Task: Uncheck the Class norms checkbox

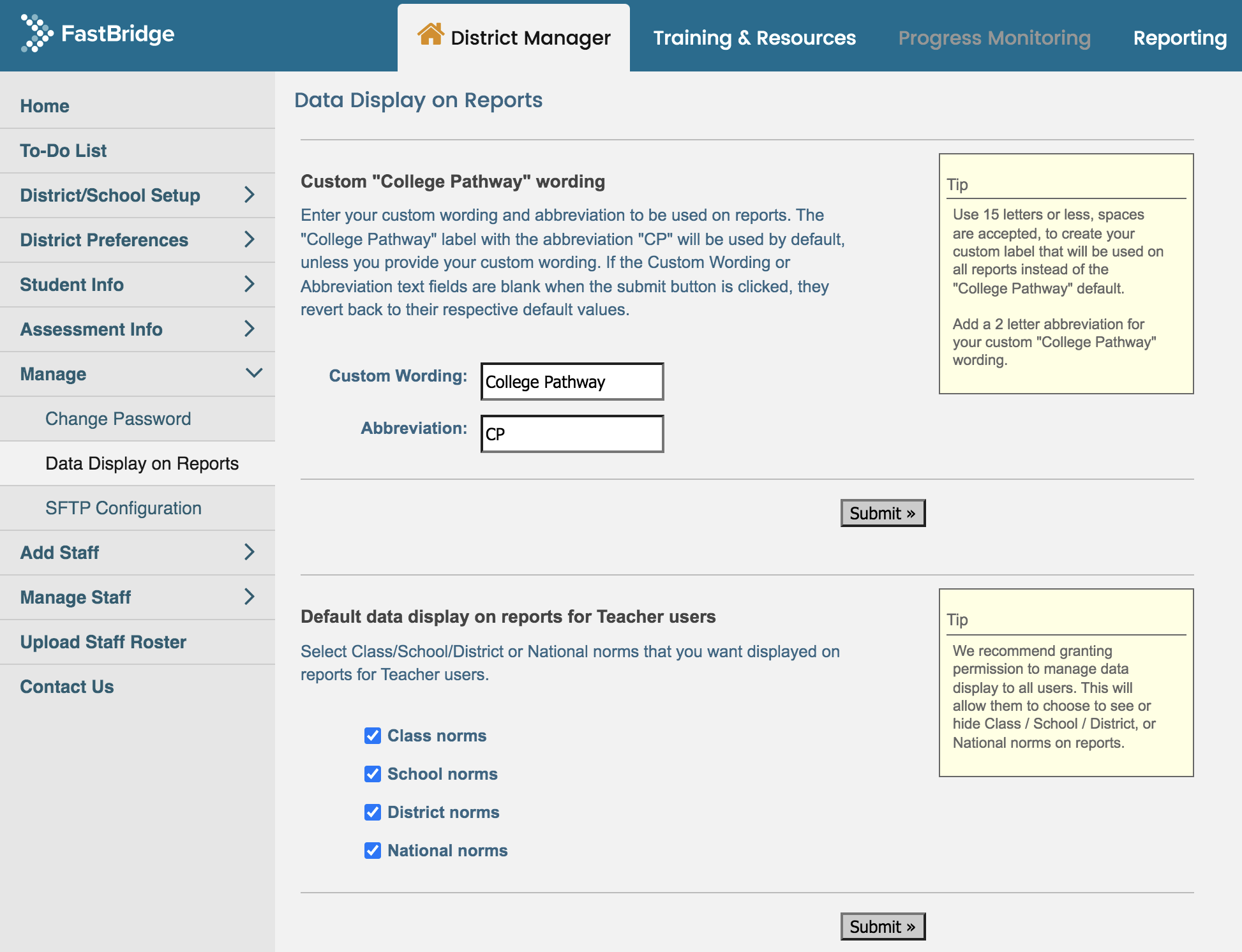Action: [373, 736]
